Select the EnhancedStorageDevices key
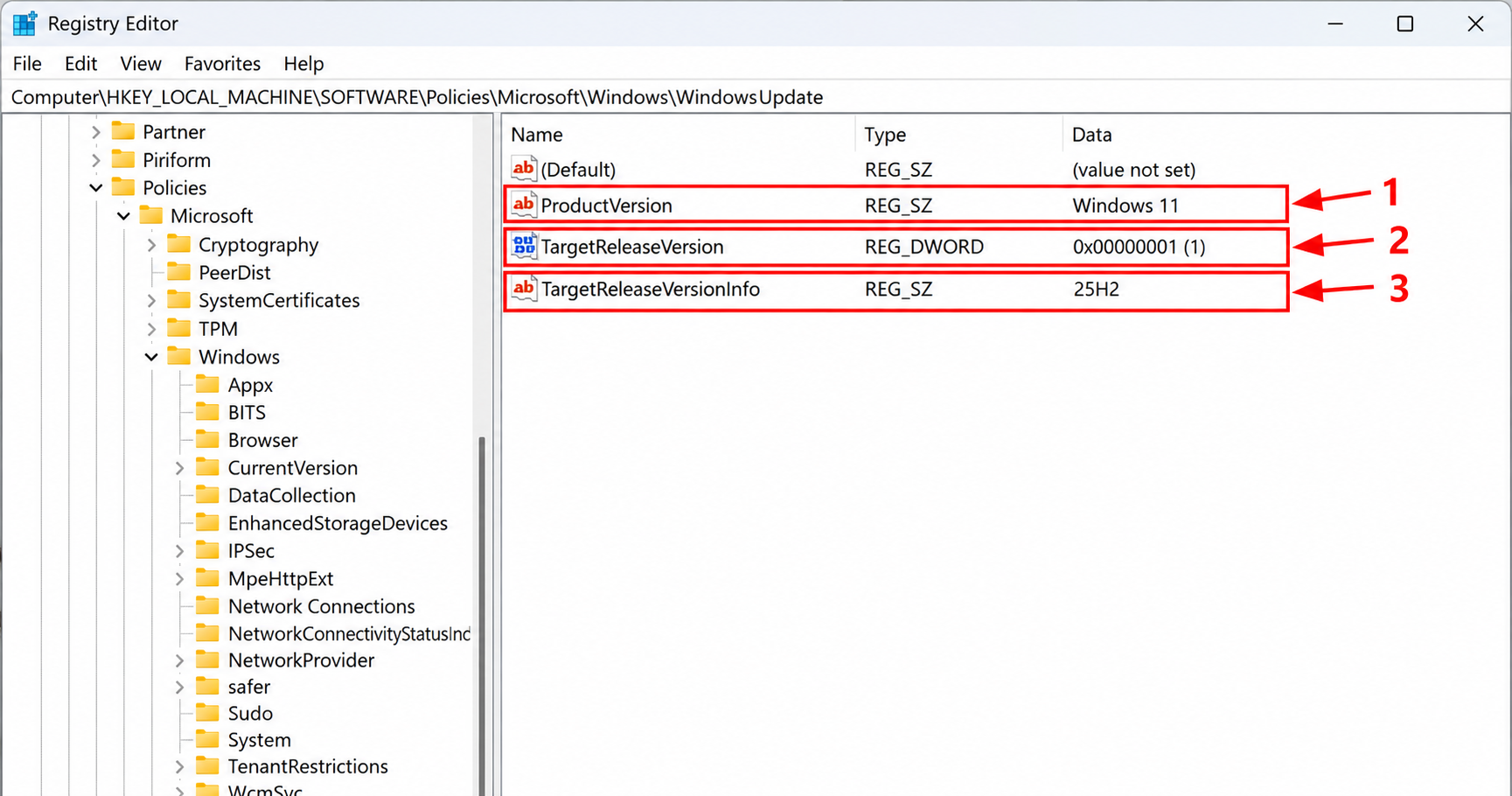Screen dimensions: 1512x796 (x=338, y=523)
